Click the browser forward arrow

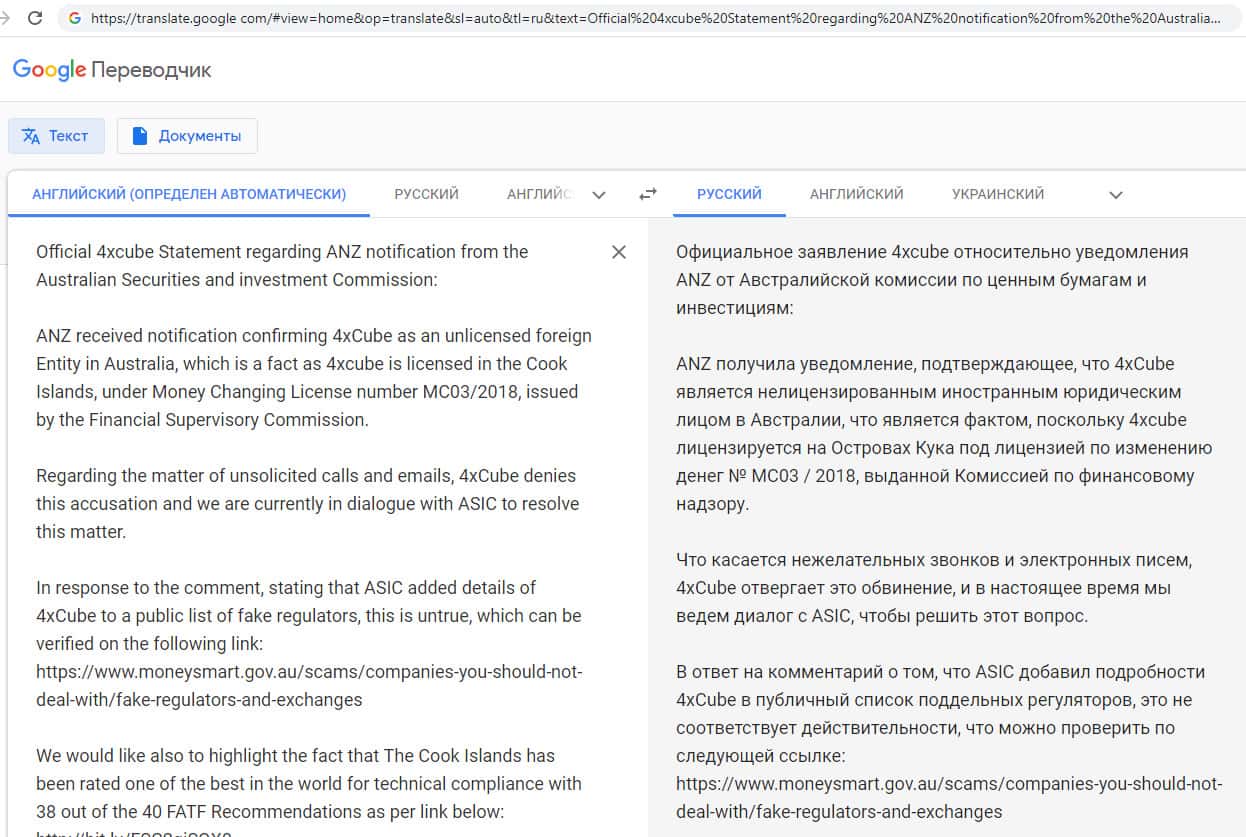click(x=6, y=18)
